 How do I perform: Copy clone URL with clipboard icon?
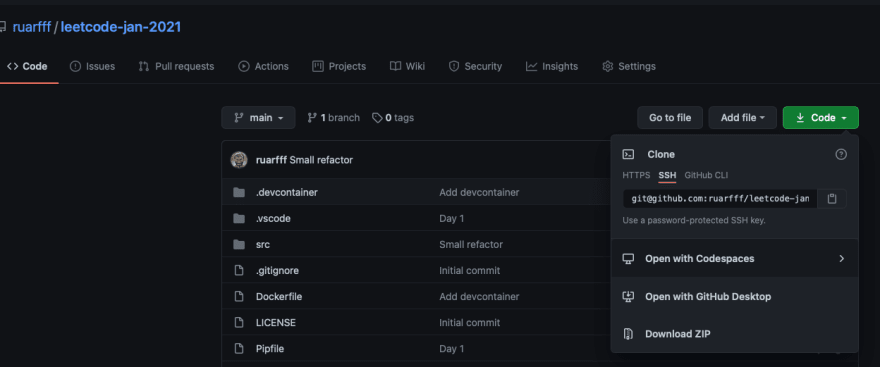pyautogui.click(x=832, y=199)
